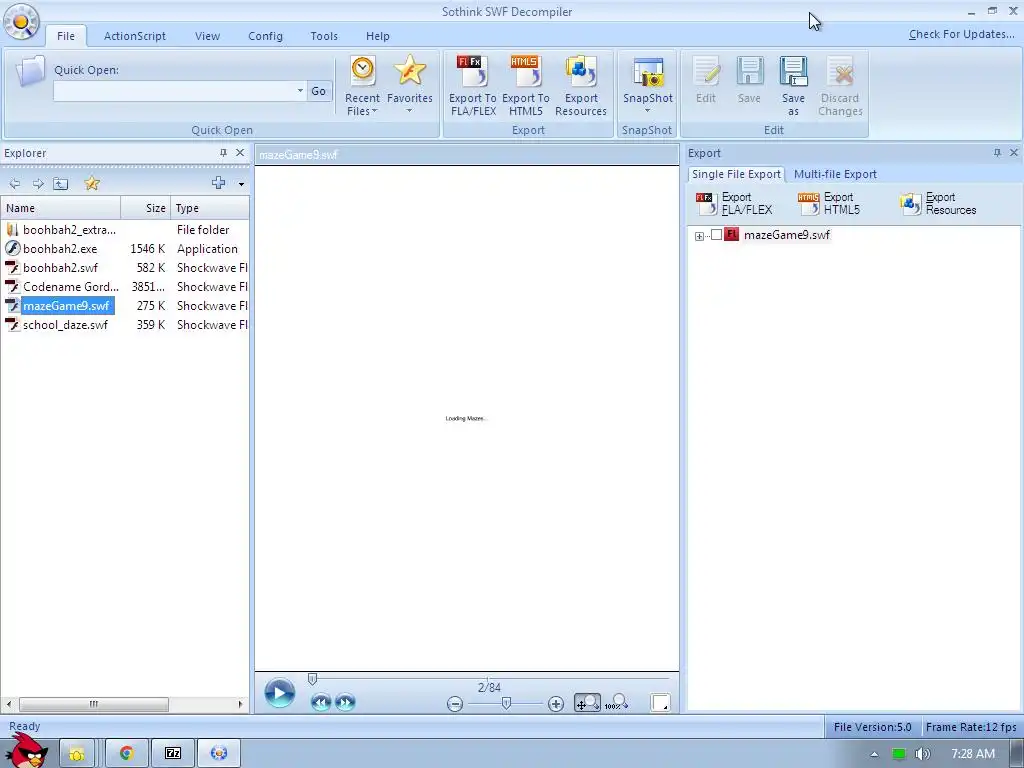Click the Discard Changes icon

pyautogui.click(x=840, y=72)
